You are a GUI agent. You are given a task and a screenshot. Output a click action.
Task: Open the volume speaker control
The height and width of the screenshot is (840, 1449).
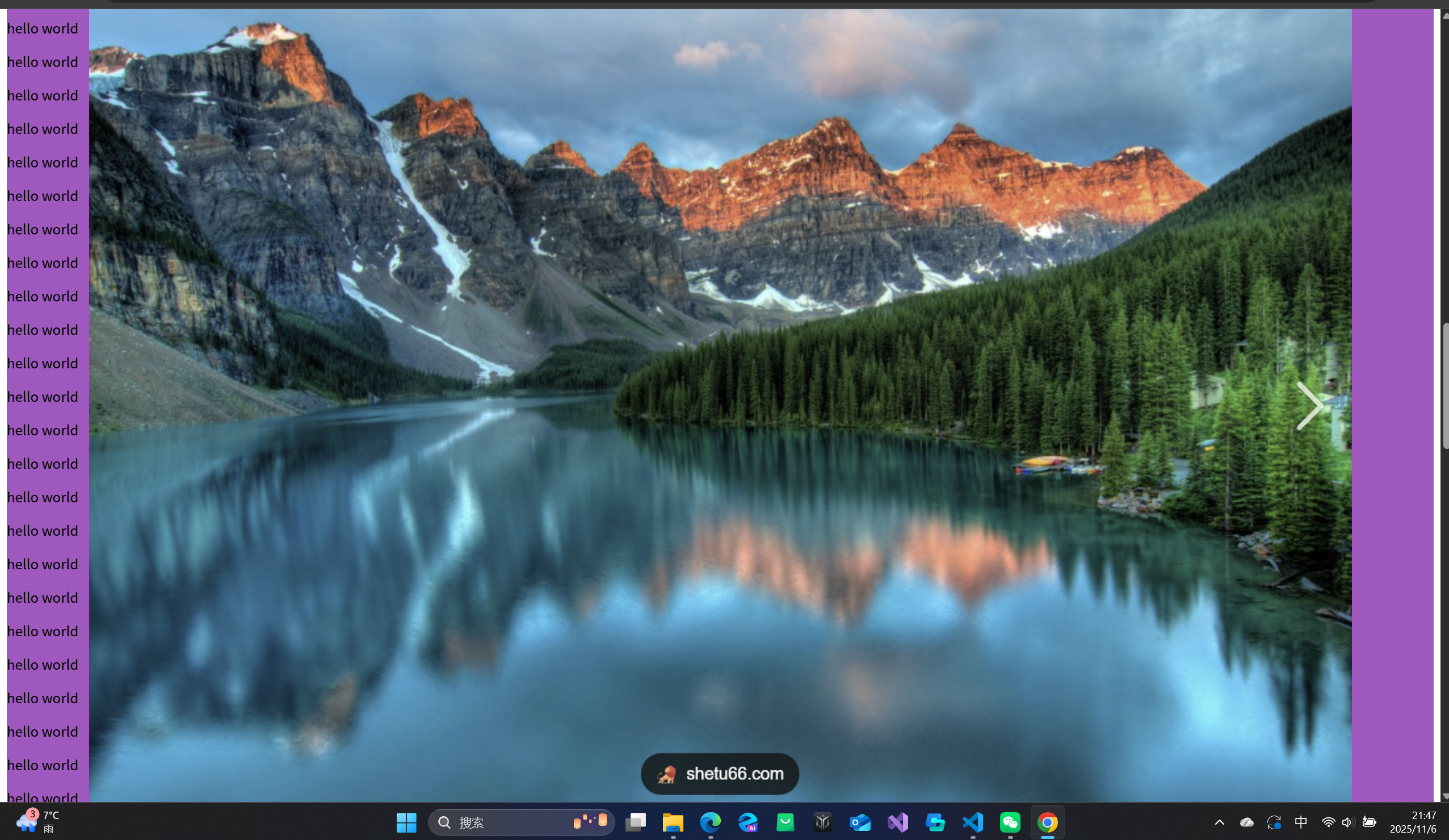[1347, 822]
